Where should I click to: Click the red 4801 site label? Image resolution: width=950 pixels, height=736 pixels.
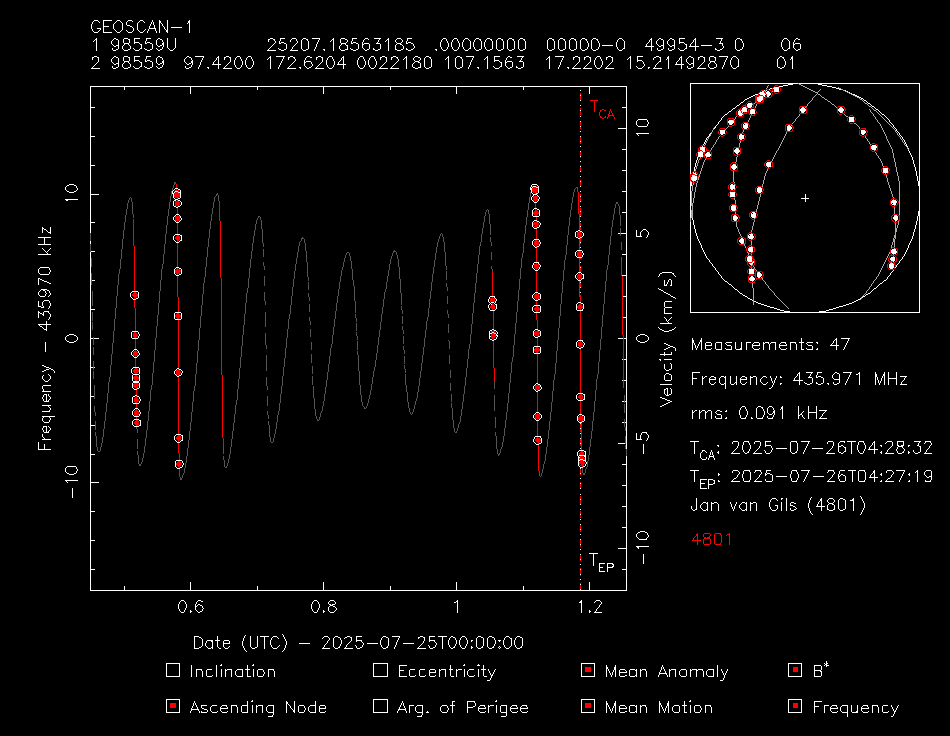tap(711, 539)
